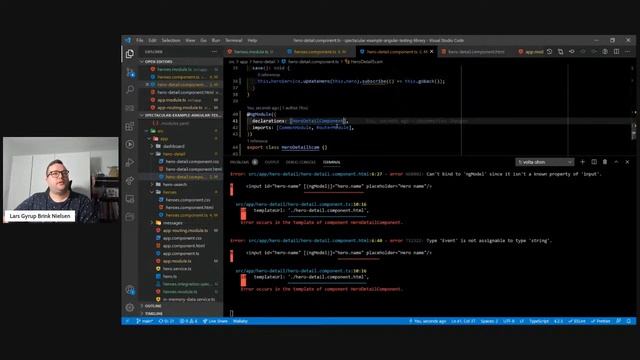
Task: Click the main branch in the status bar
Action: [x=144, y=321]
